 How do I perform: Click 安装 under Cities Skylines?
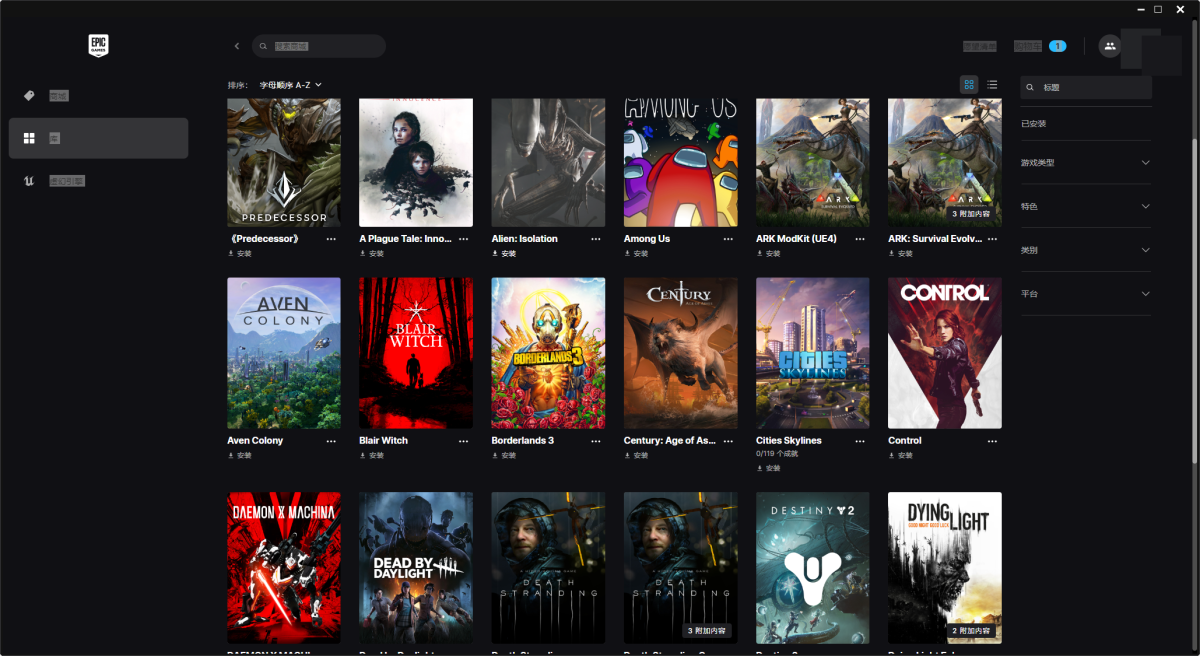click(773, 467)
